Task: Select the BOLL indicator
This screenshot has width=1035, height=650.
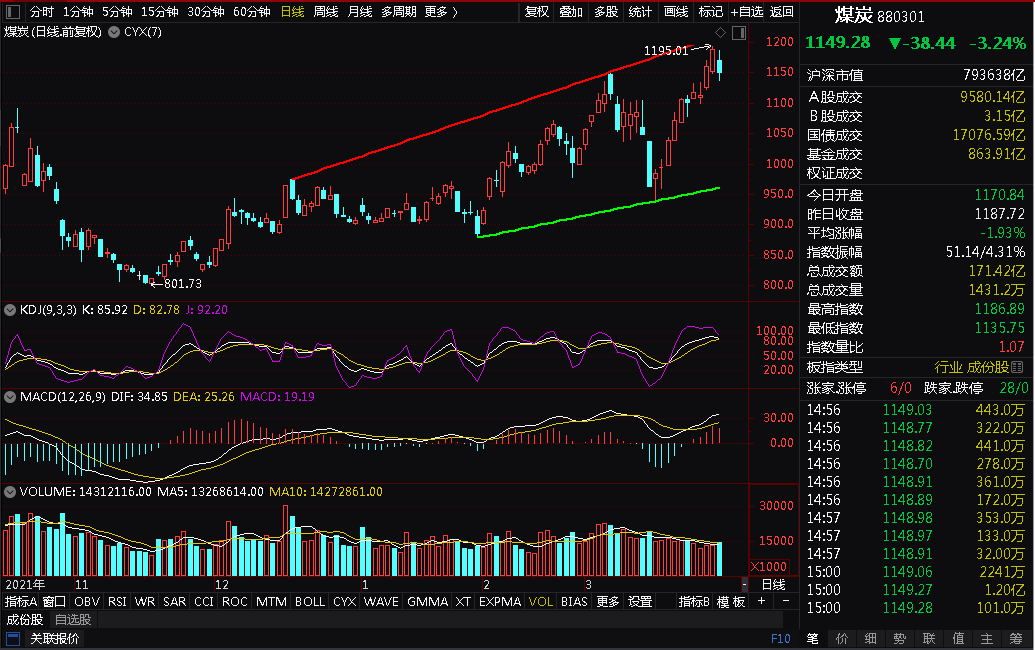Action: pyautogui.click(x=310, y=601)
